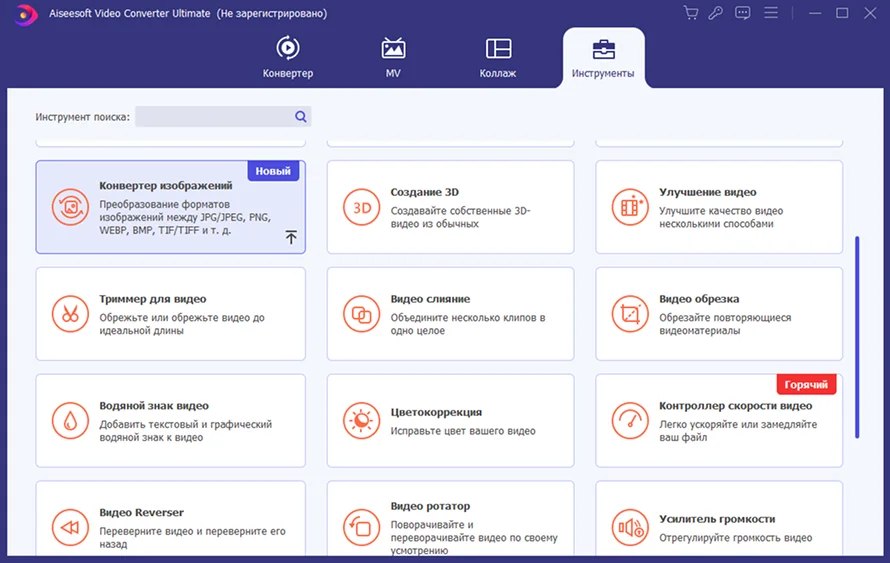Open the Видео Reverser title
The image size is (890, 563).
coord(141,512)
